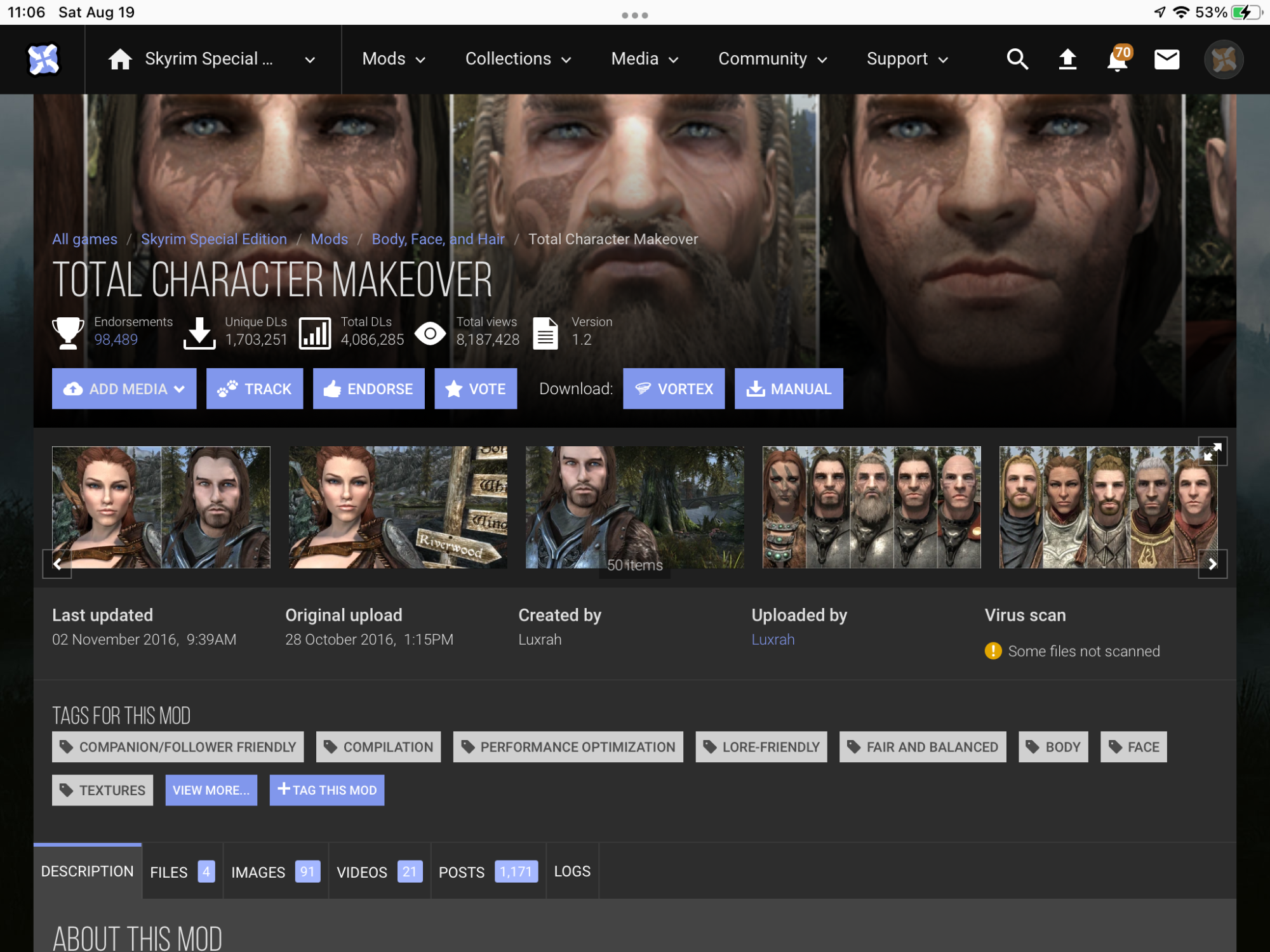Select the Companion/Follower Friendly tag
The height and width of the screenshot is (952, 1270).
178,746
